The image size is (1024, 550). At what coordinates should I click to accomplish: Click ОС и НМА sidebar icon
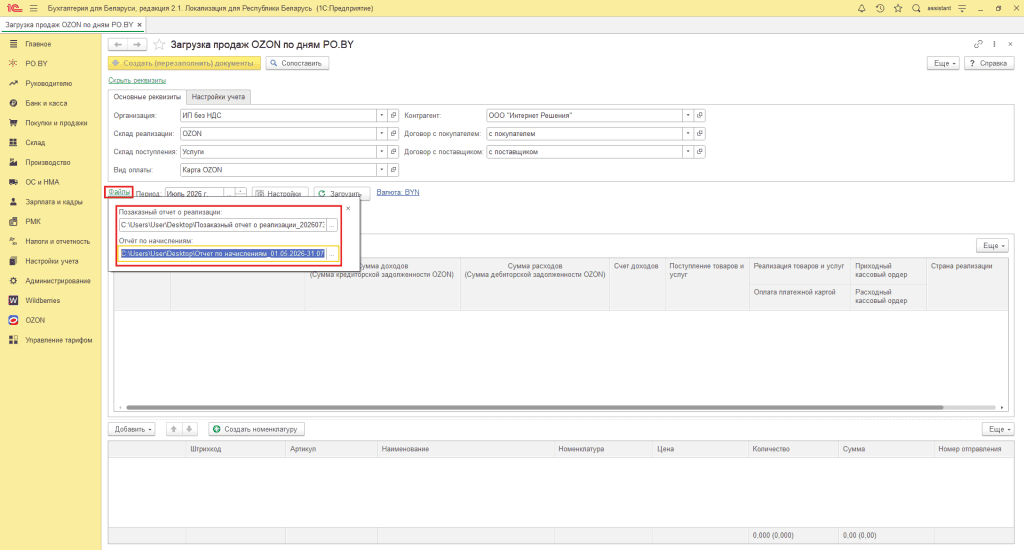(13, 182)
